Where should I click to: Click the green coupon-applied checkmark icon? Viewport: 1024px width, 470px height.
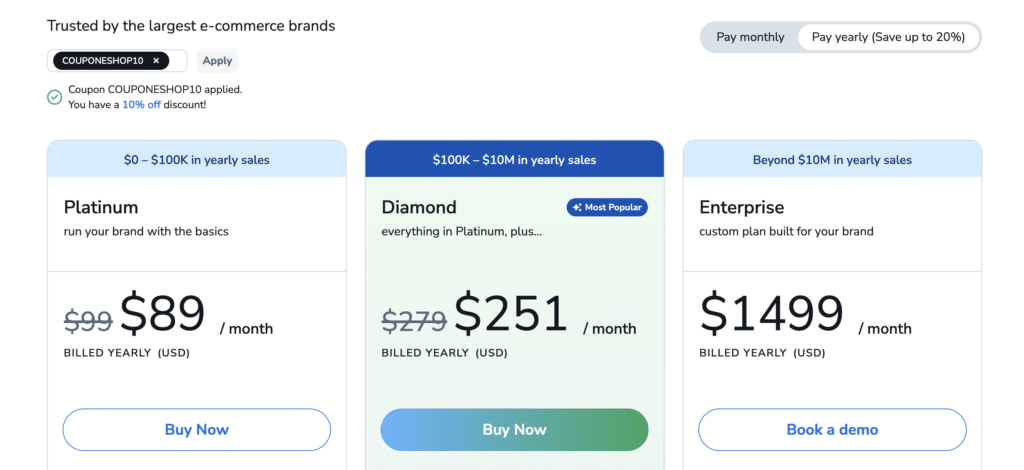pyautogui.click(x=55, y=97)
